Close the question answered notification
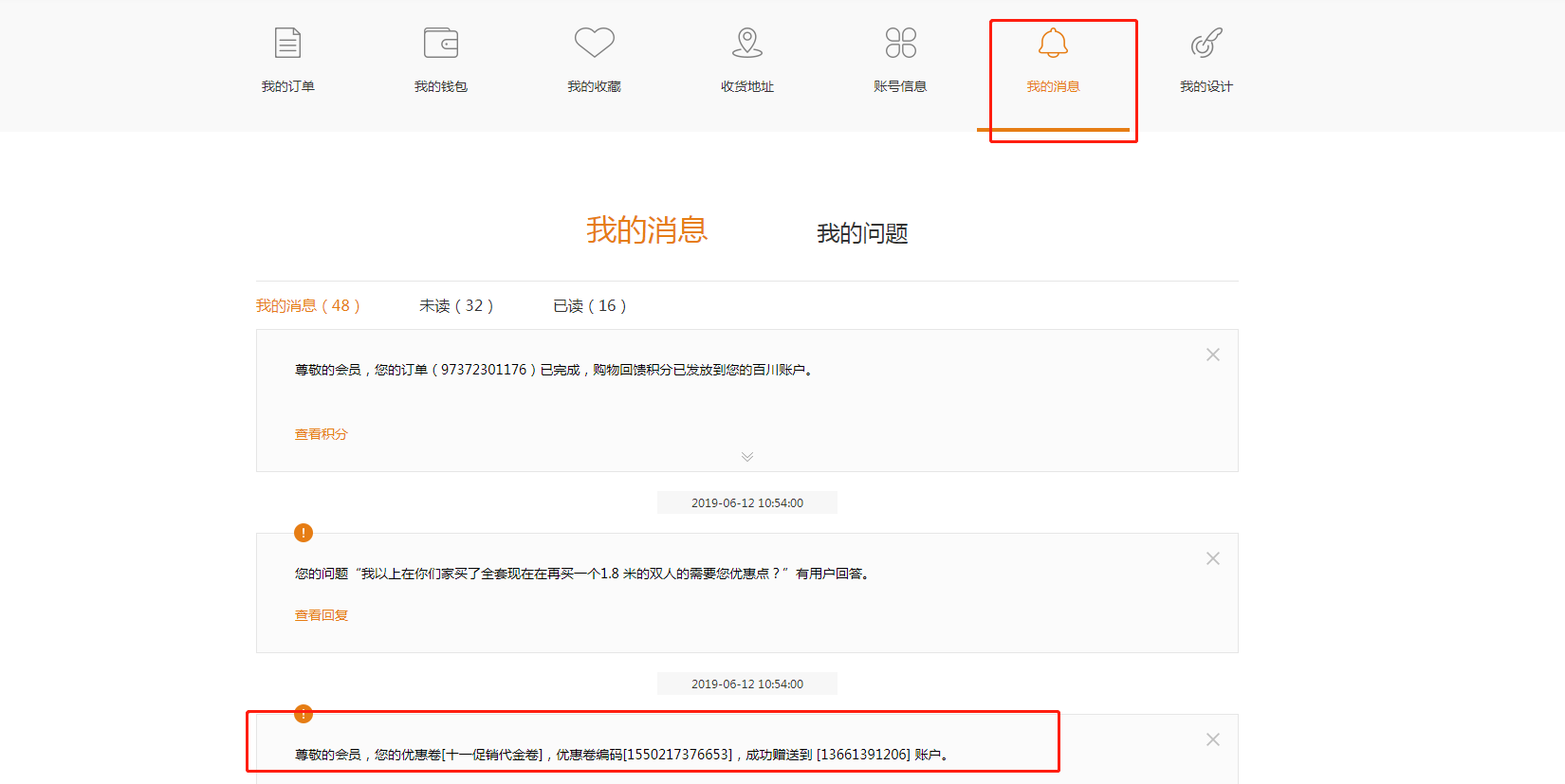 (1212, 558)
